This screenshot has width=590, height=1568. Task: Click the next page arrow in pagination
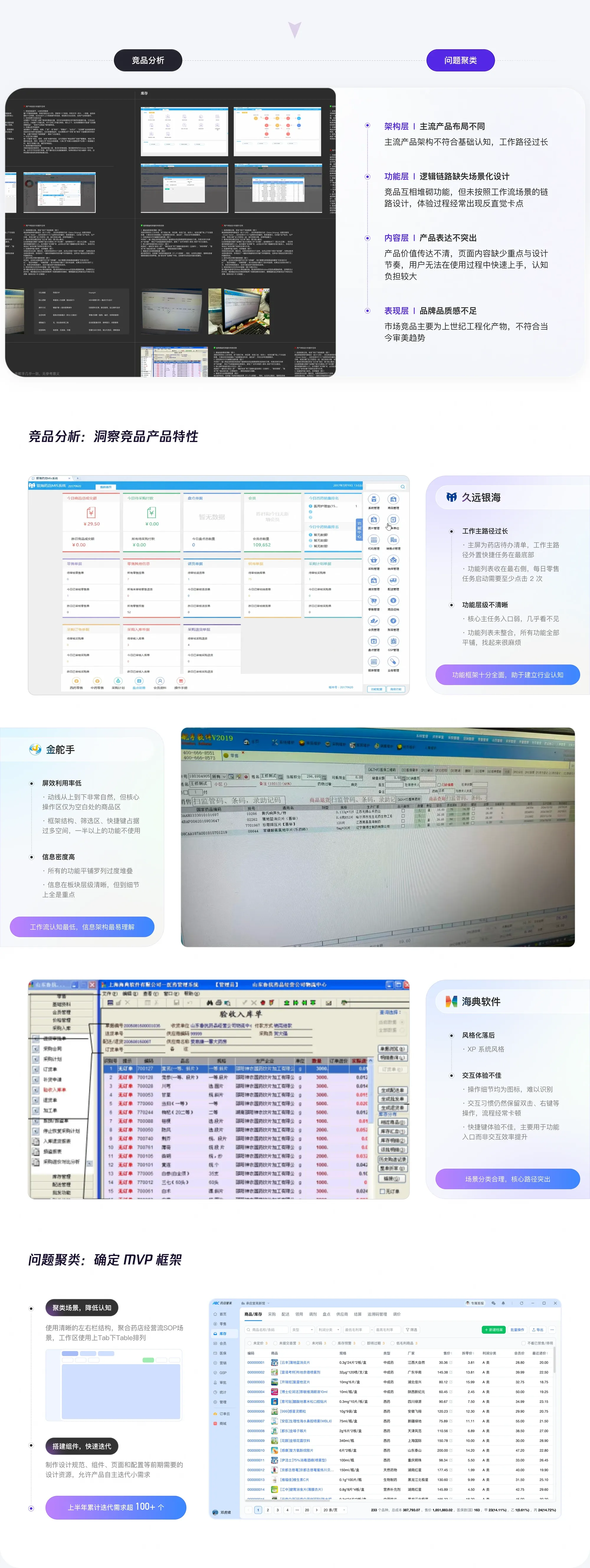(x=316, y=1510)
